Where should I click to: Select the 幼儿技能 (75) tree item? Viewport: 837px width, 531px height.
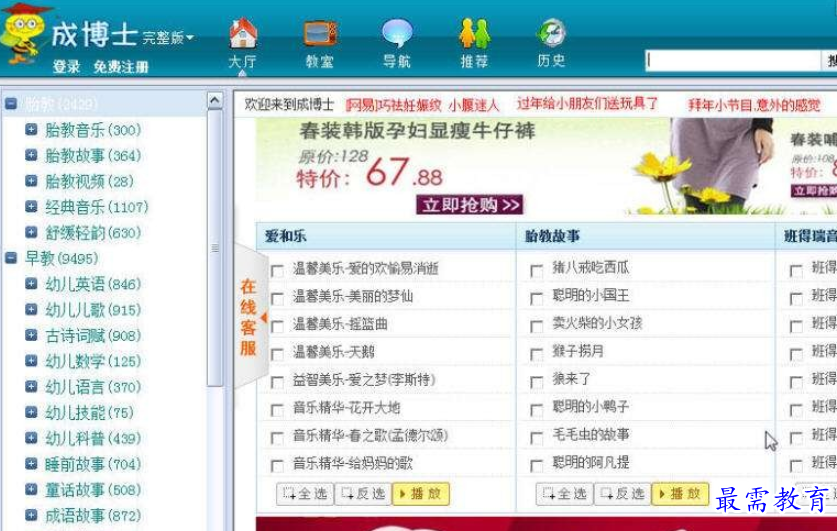pyautogui.click(x=89, y=413)
